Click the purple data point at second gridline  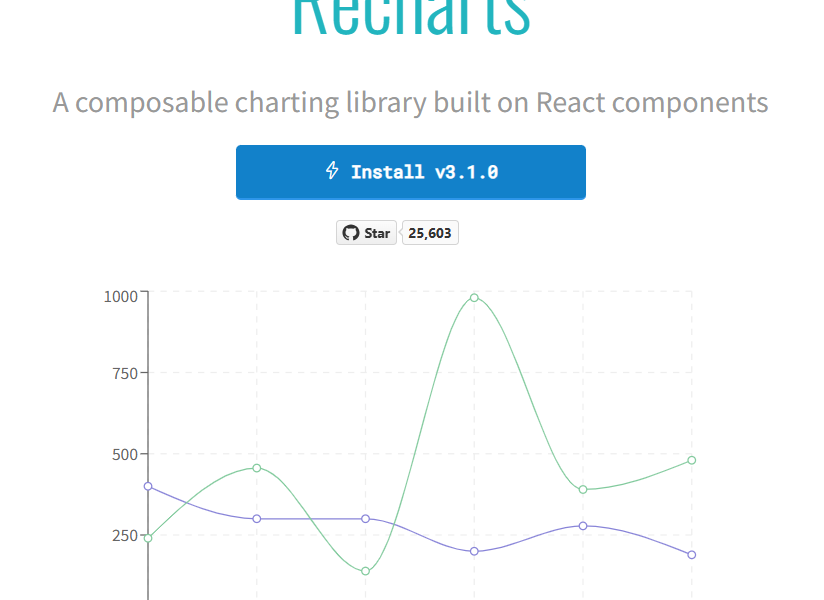(x=257, y=519)
